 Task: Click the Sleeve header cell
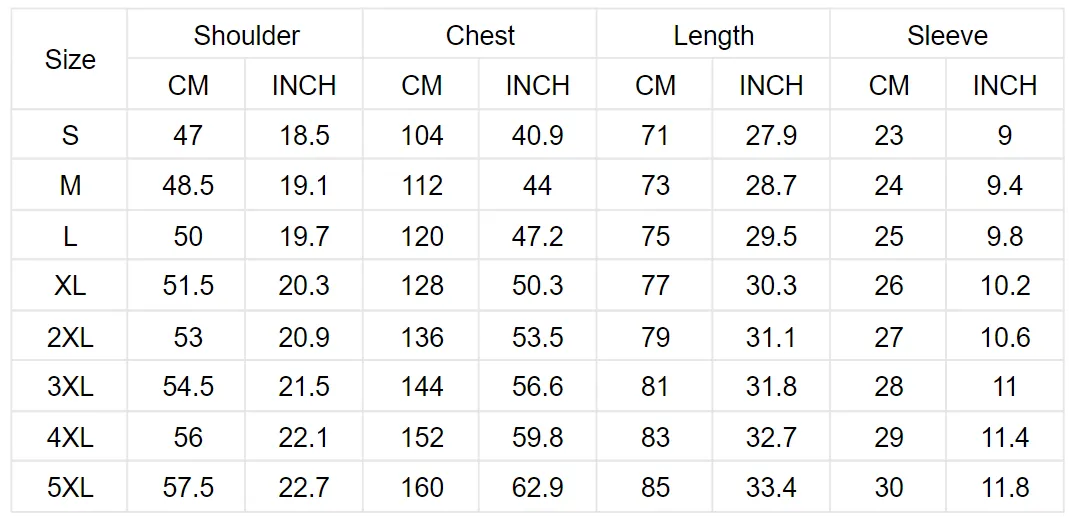tap(947, 35)
